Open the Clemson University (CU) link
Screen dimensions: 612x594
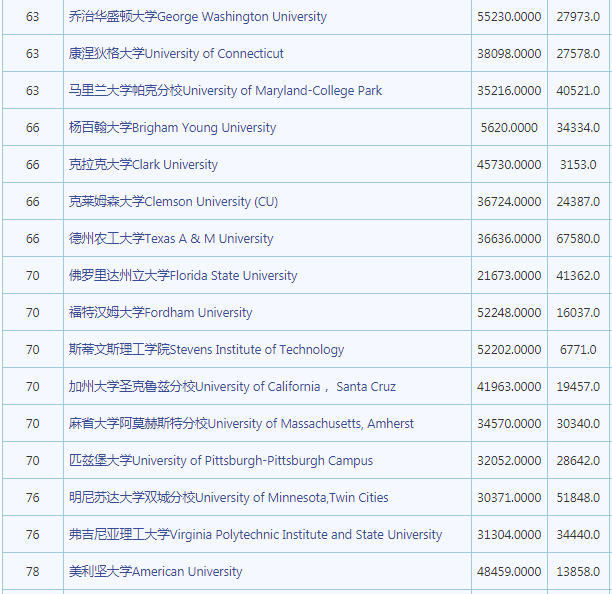(173, 202)
